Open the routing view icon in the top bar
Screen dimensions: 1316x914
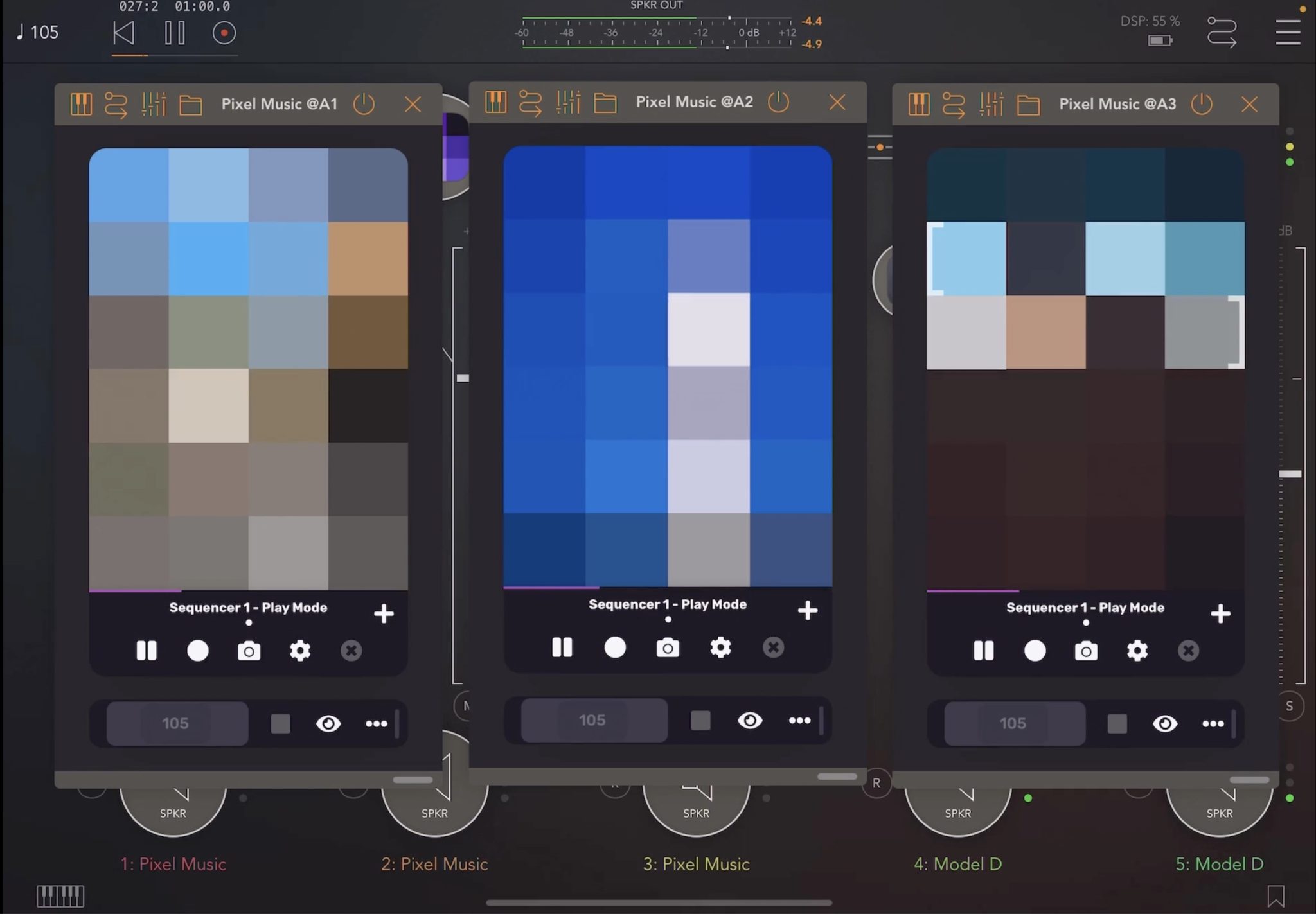click(1222, 32)
